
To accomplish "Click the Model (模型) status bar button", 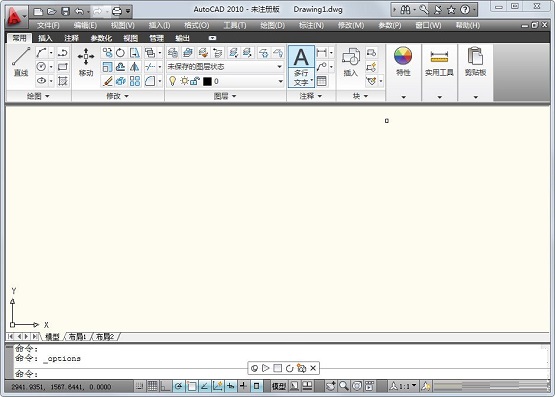I will point(279,386).
